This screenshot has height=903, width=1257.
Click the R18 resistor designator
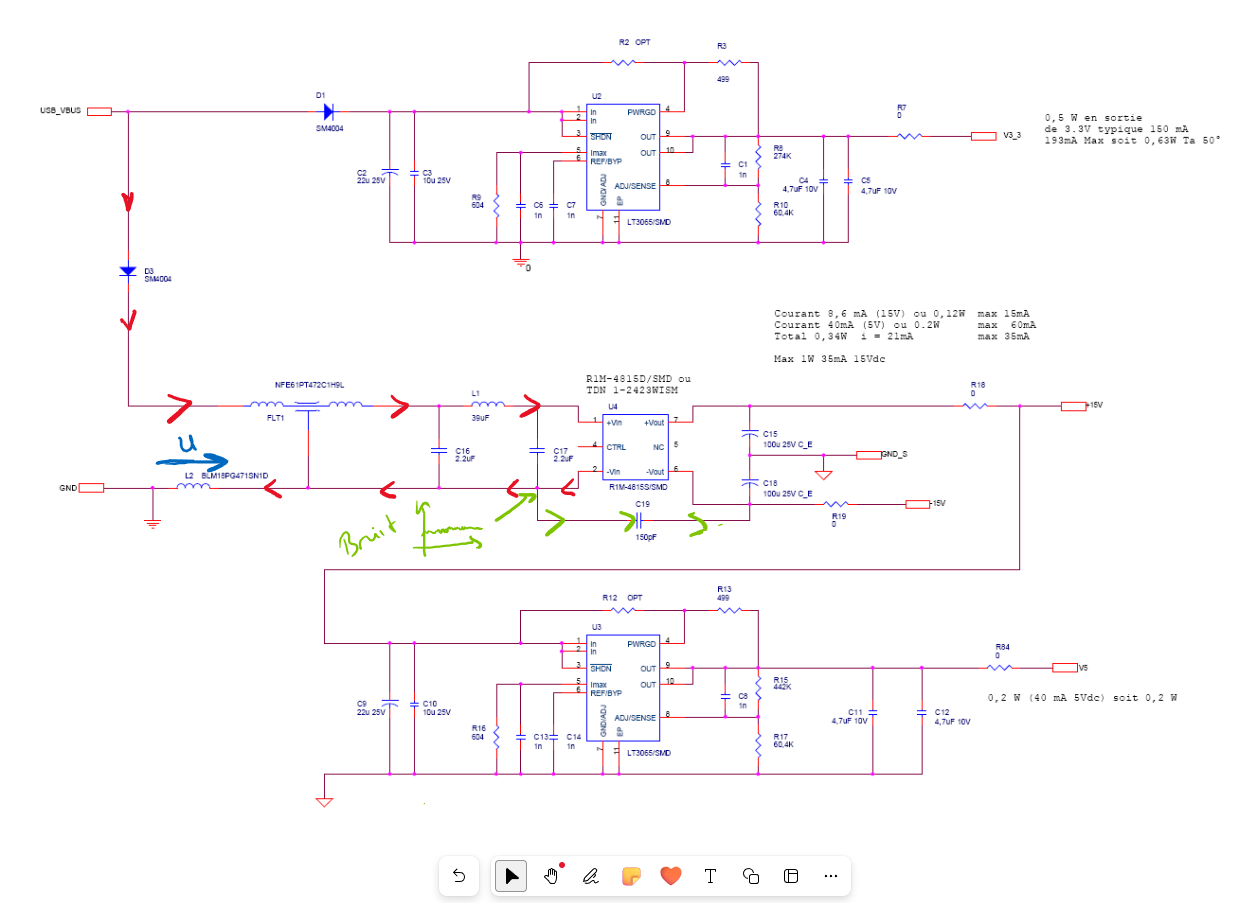978,385
